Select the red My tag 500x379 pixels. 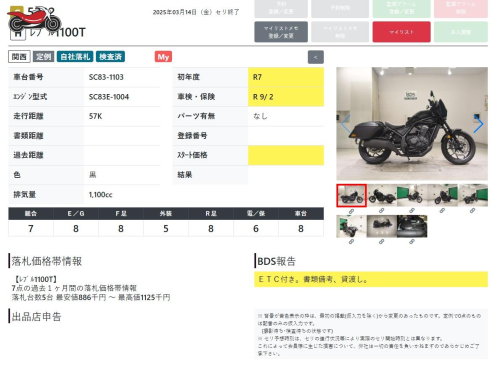tap(163, 57)
